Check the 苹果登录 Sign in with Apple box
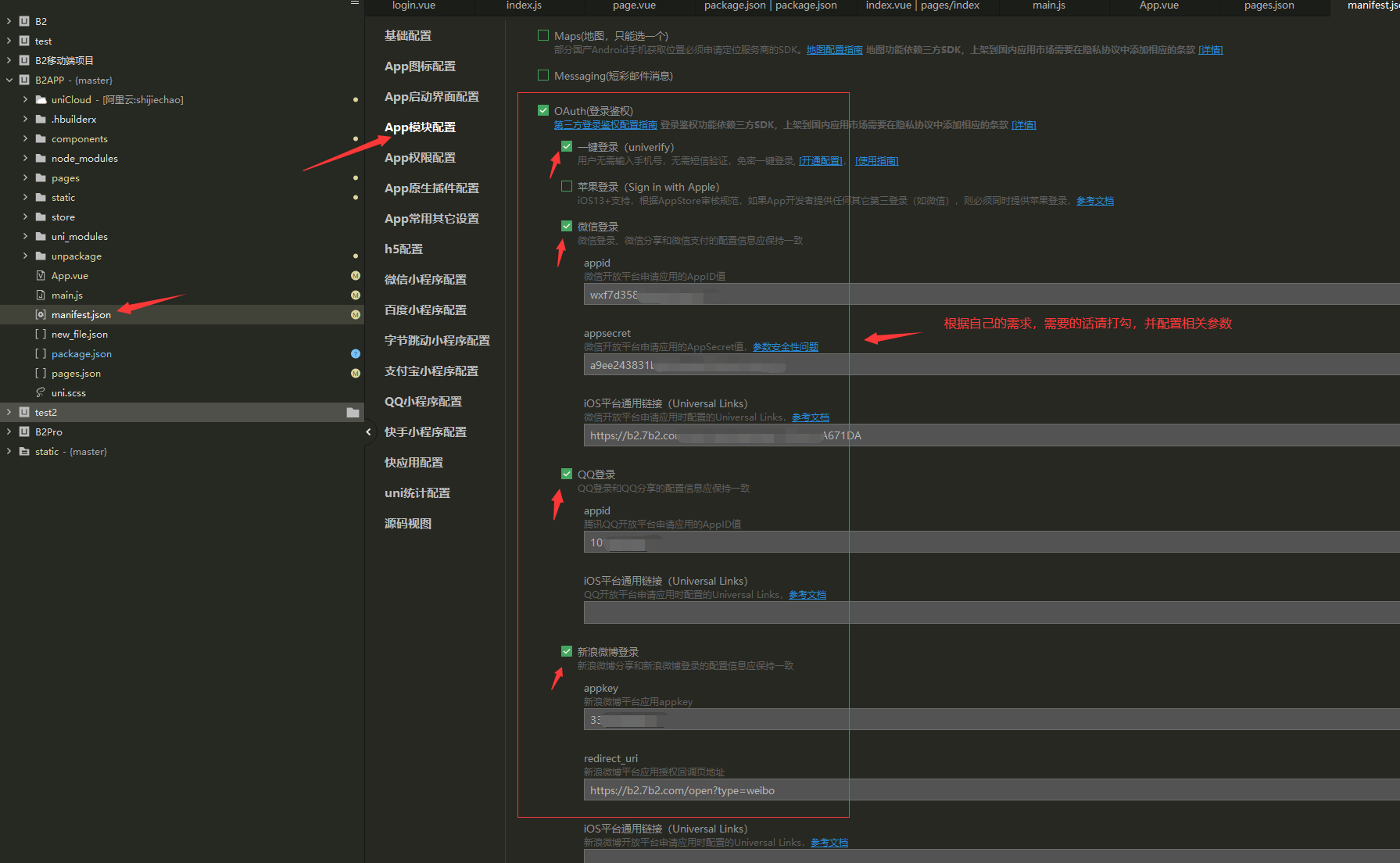This screenshot has width=1400, height=863. 567,186
